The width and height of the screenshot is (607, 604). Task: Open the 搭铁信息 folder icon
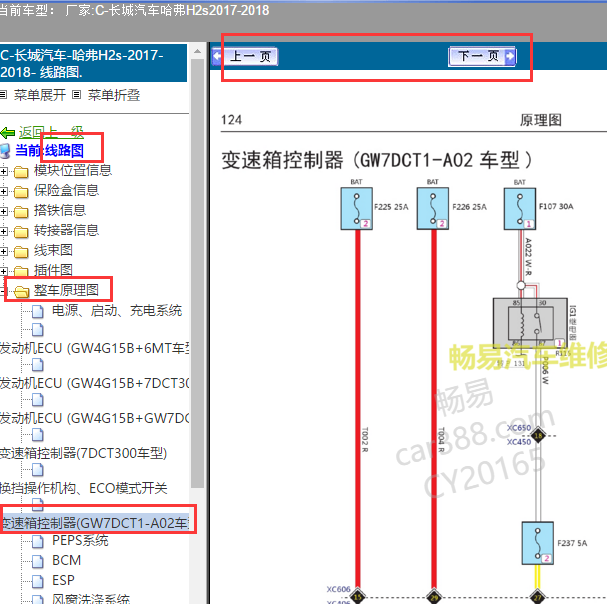pos(21,212)
